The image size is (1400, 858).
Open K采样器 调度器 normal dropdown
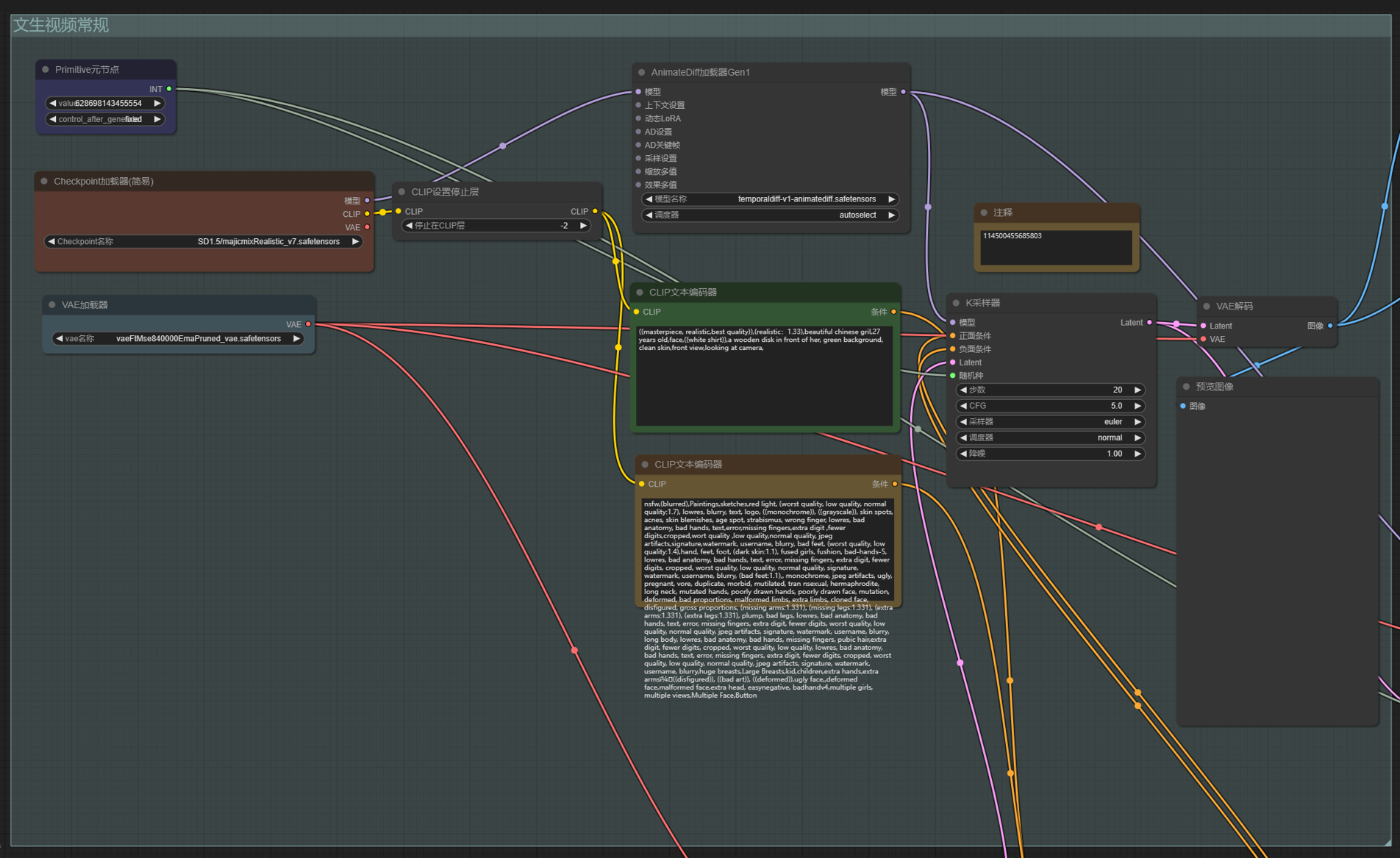click(1050, 438)
